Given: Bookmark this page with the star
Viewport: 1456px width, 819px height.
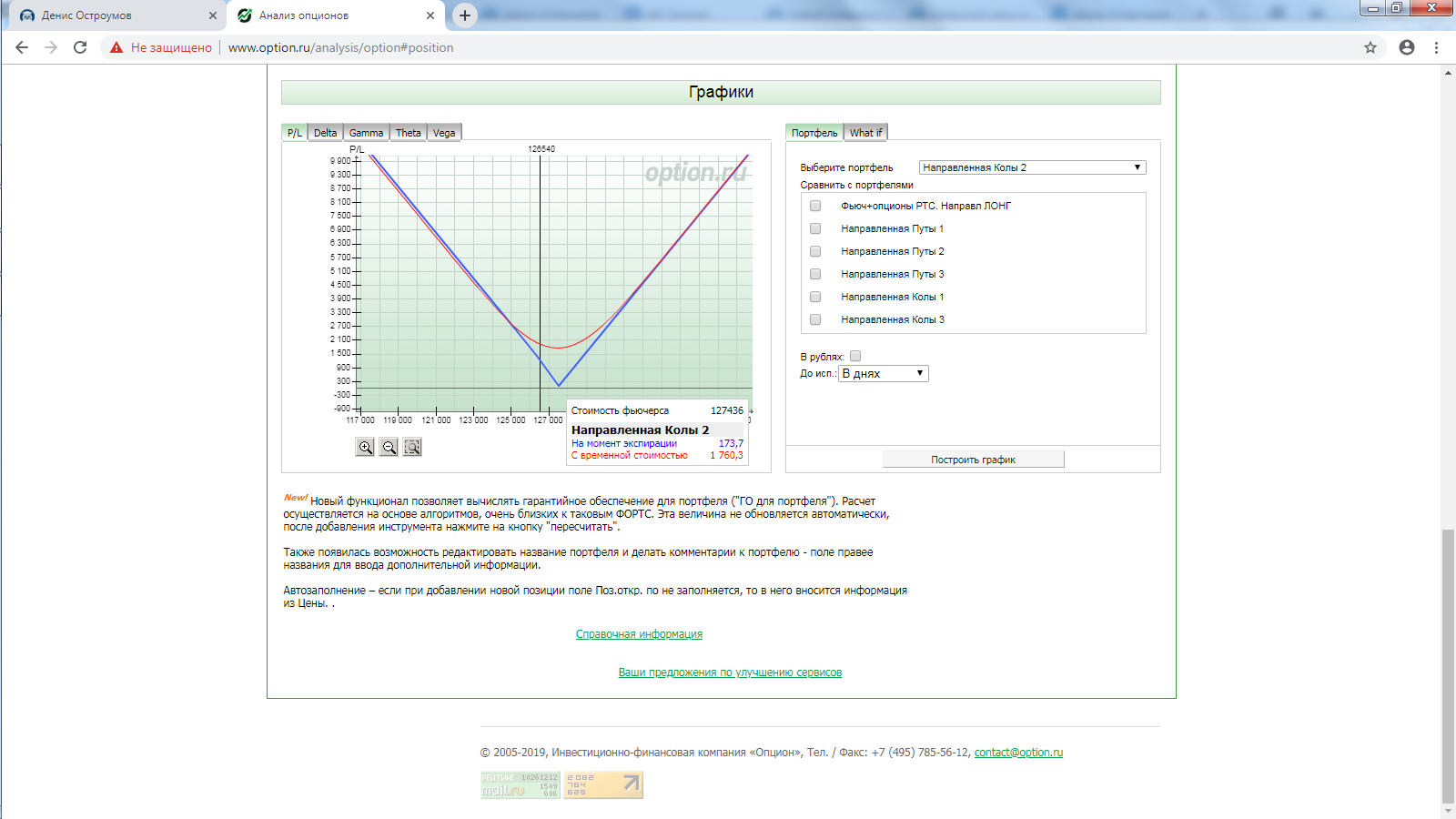Looking at the screenshot, I should (x=1370, y=47).
